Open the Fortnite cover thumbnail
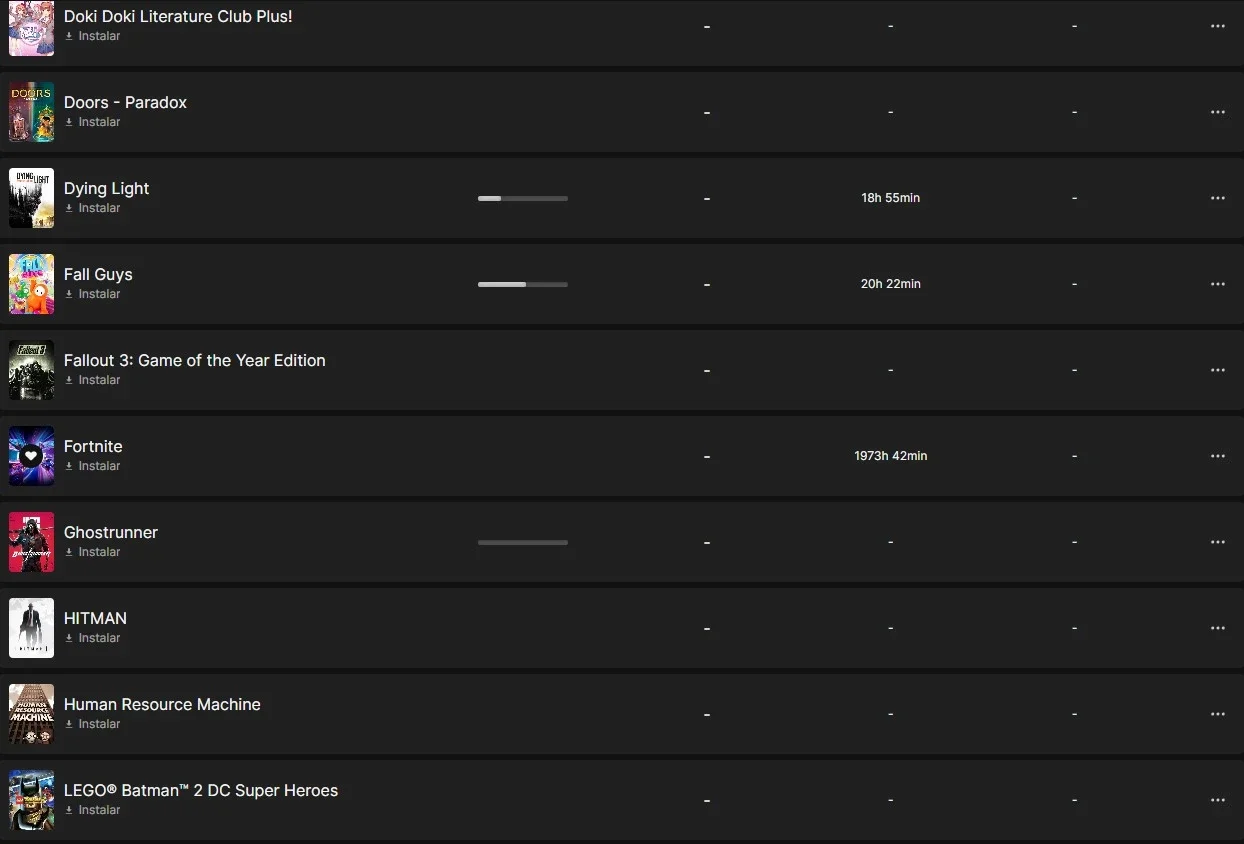This screenshot has height=844, width=1244. [31, 456]
